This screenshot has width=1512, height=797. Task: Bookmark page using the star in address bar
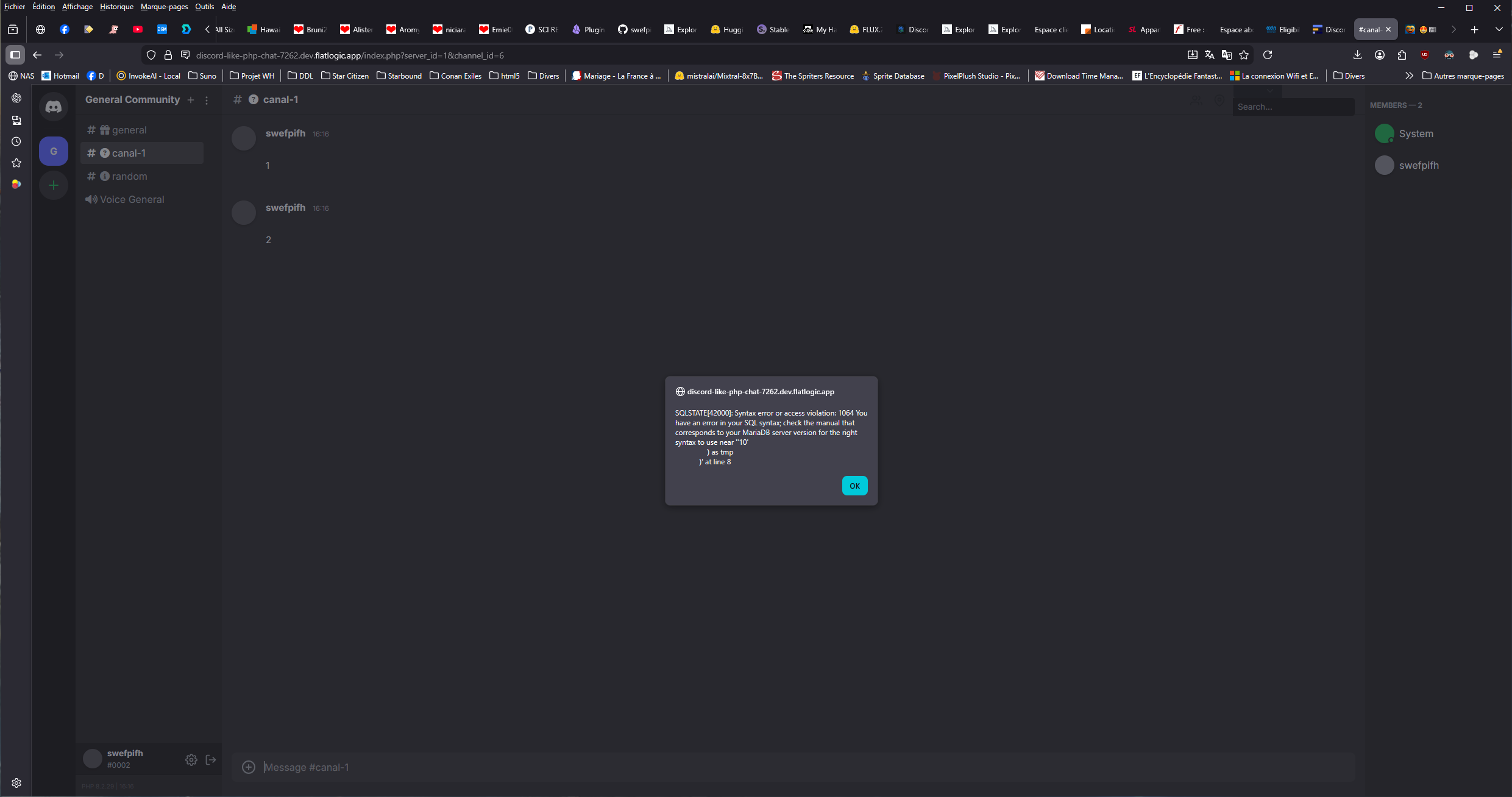click(x=1244, y=55)
